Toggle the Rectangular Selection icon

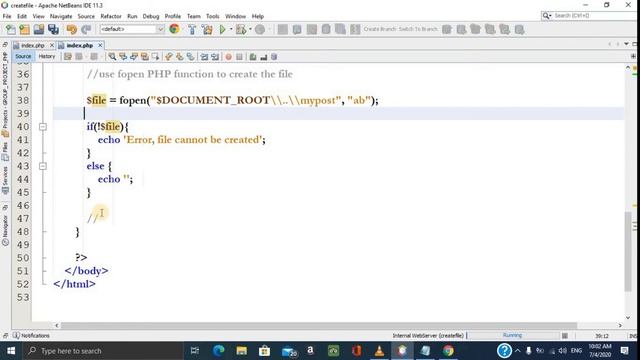pos(155,57)
